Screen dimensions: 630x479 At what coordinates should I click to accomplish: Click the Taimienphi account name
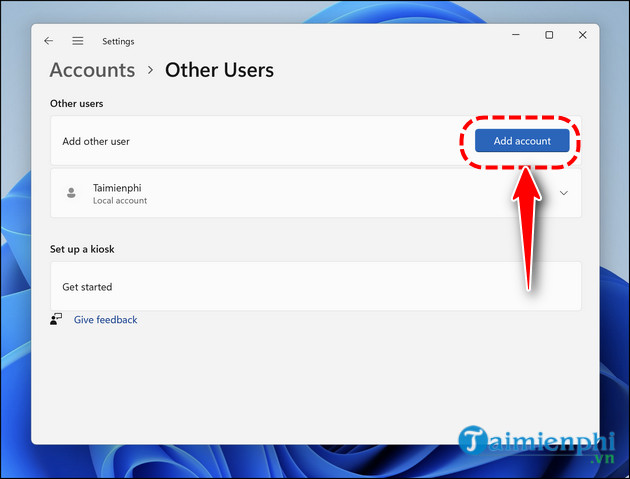coord(117,188)
